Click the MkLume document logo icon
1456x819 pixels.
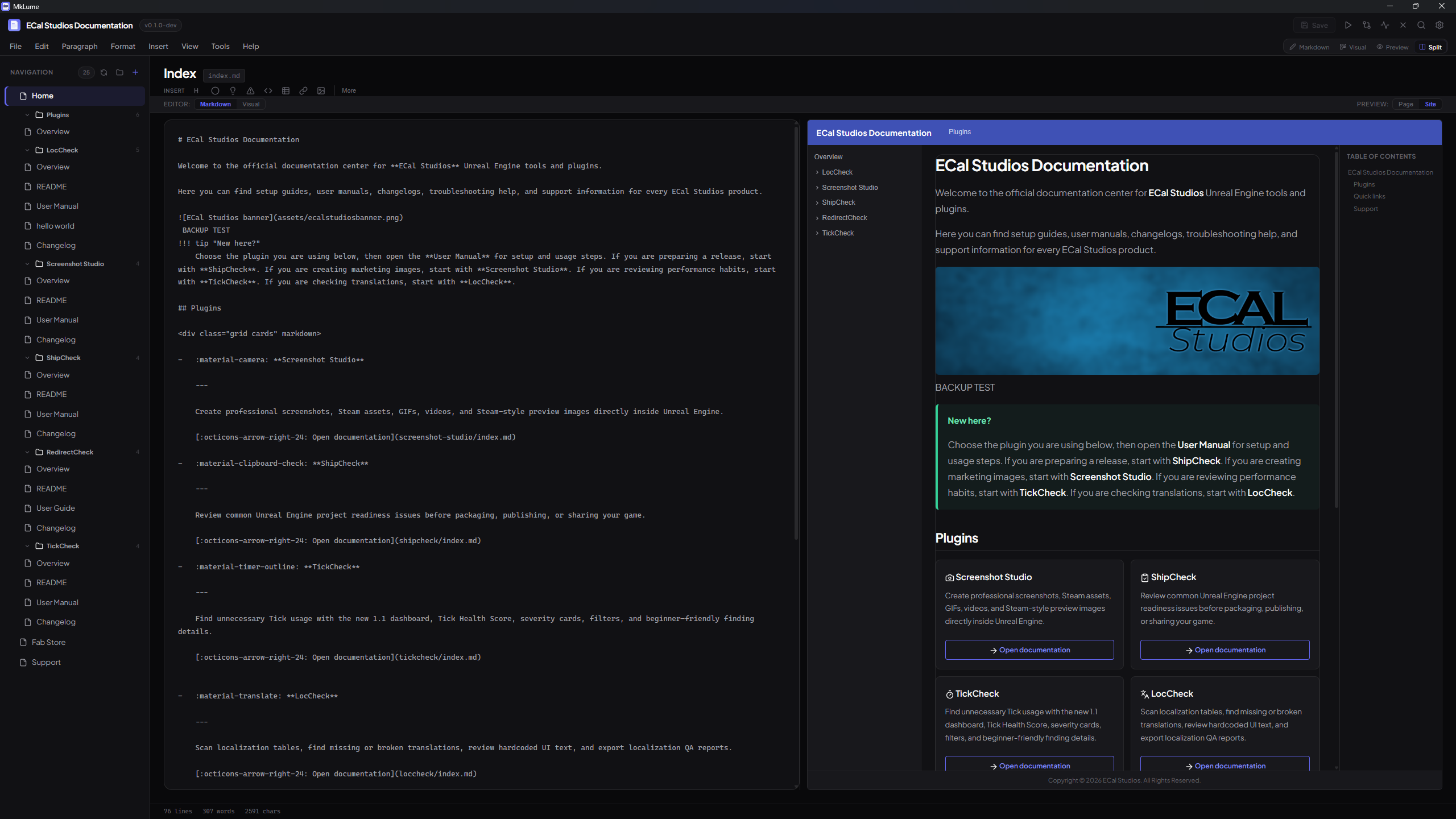coord(14,25)
